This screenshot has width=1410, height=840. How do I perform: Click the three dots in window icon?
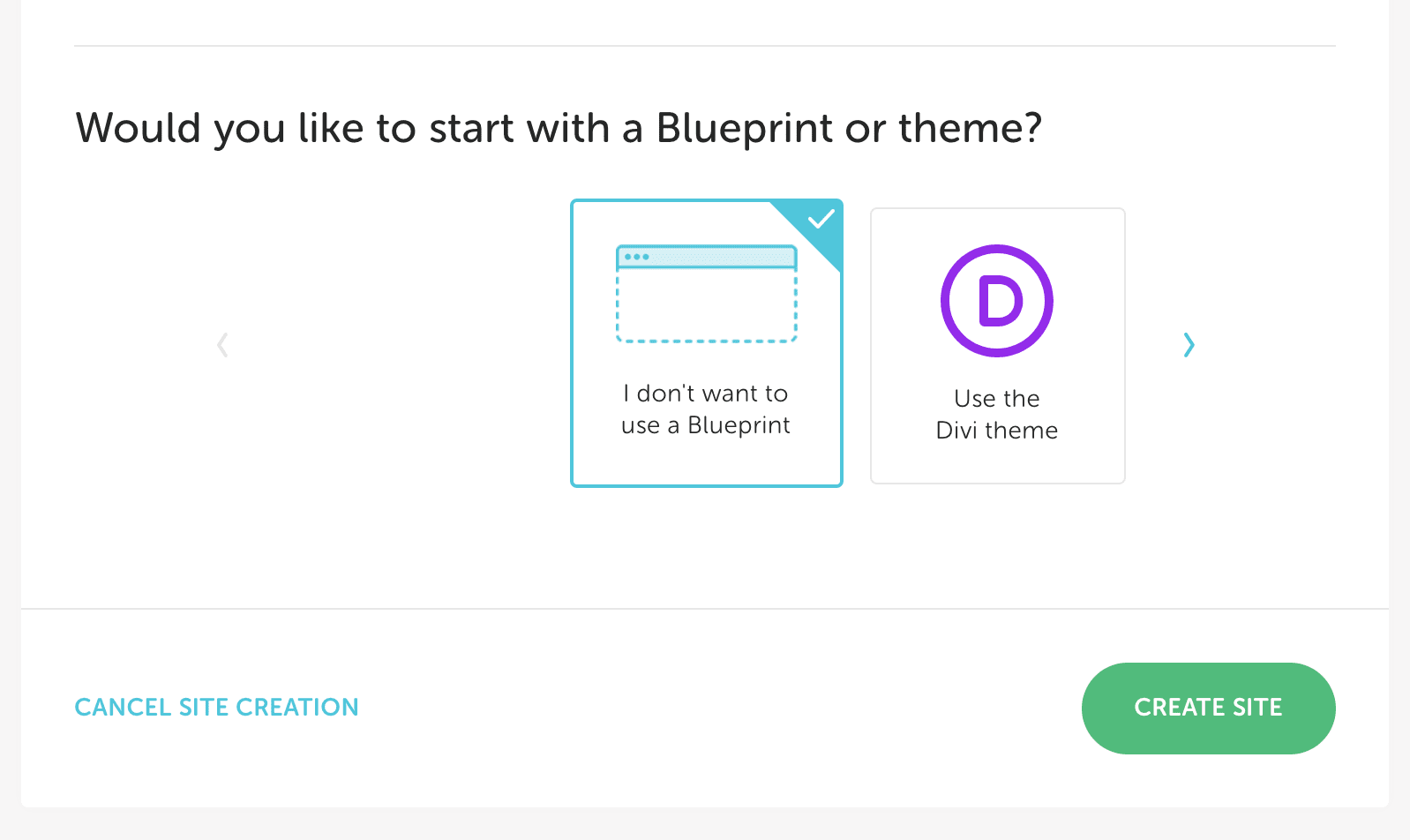[636, 257]
